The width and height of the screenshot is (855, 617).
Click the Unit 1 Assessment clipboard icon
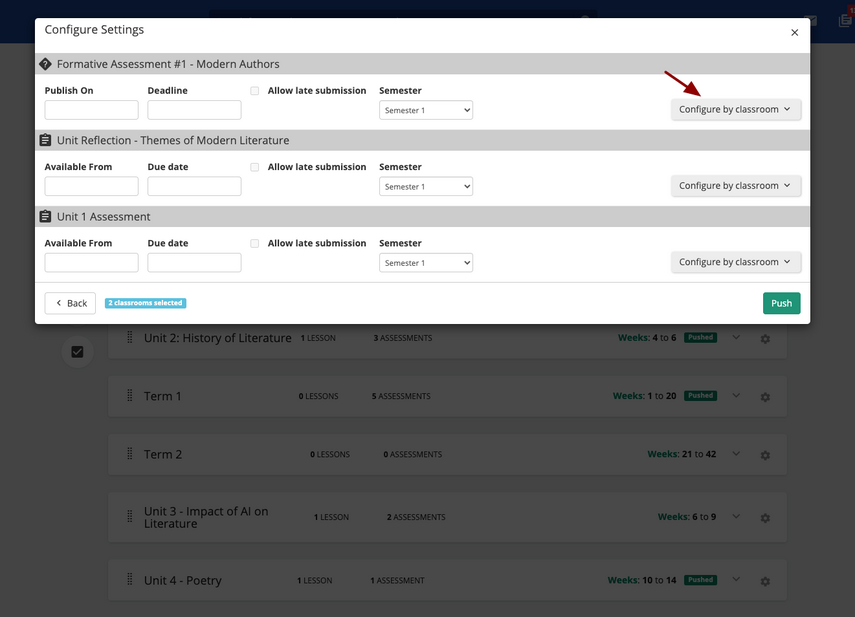pyautogui.click(x=45, y=217)
